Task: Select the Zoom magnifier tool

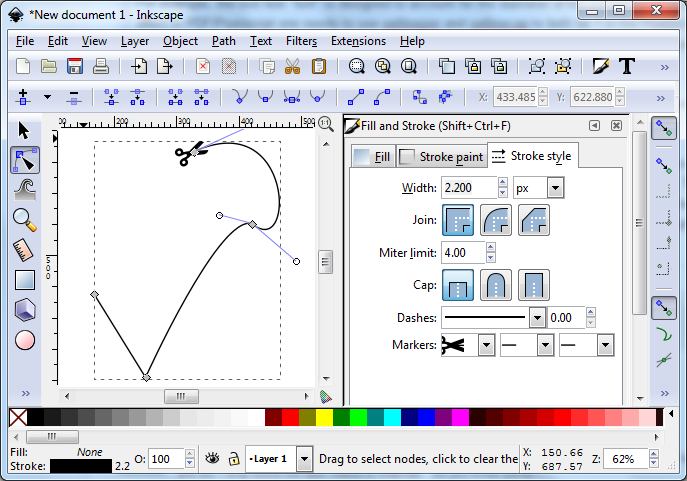Action: [25, 220]
